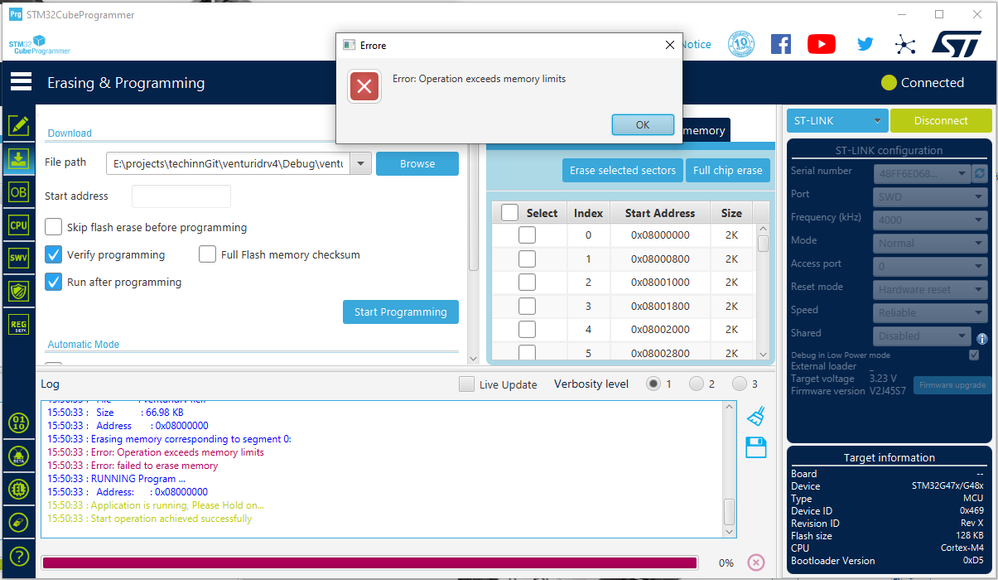Click the log panel vertical scrollbar

[x=729, y=469]
